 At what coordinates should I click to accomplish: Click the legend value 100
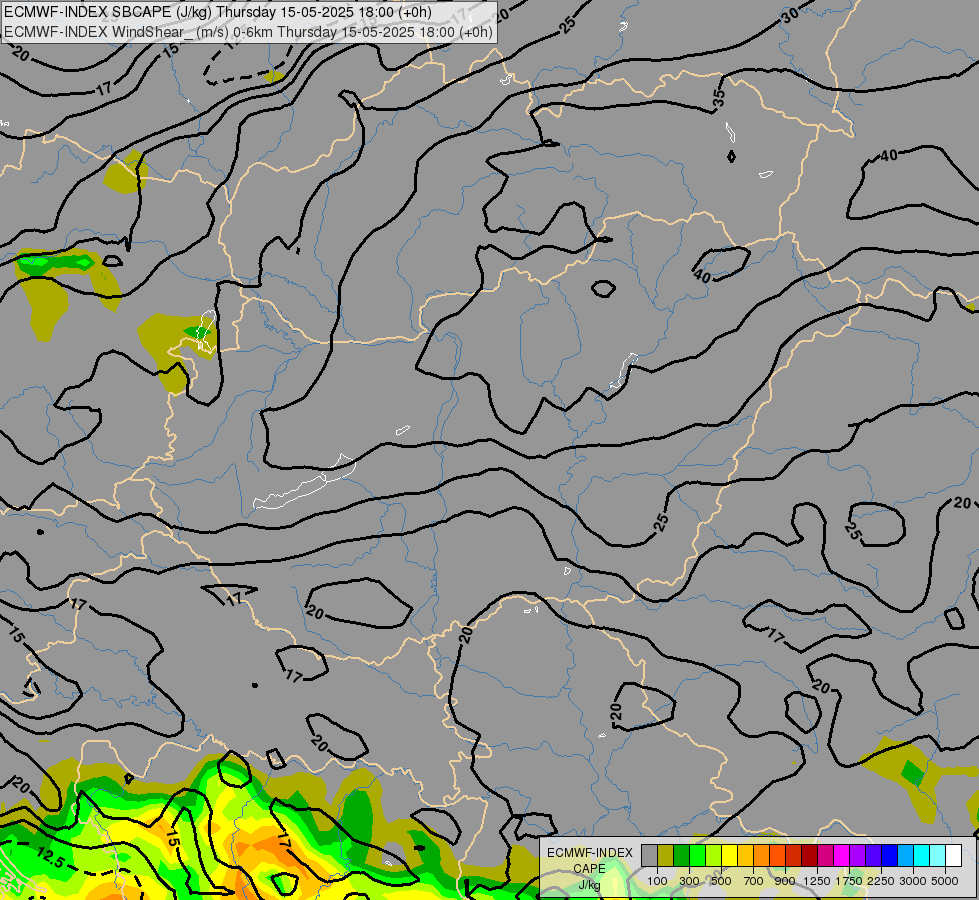click(x=657, y=881)
